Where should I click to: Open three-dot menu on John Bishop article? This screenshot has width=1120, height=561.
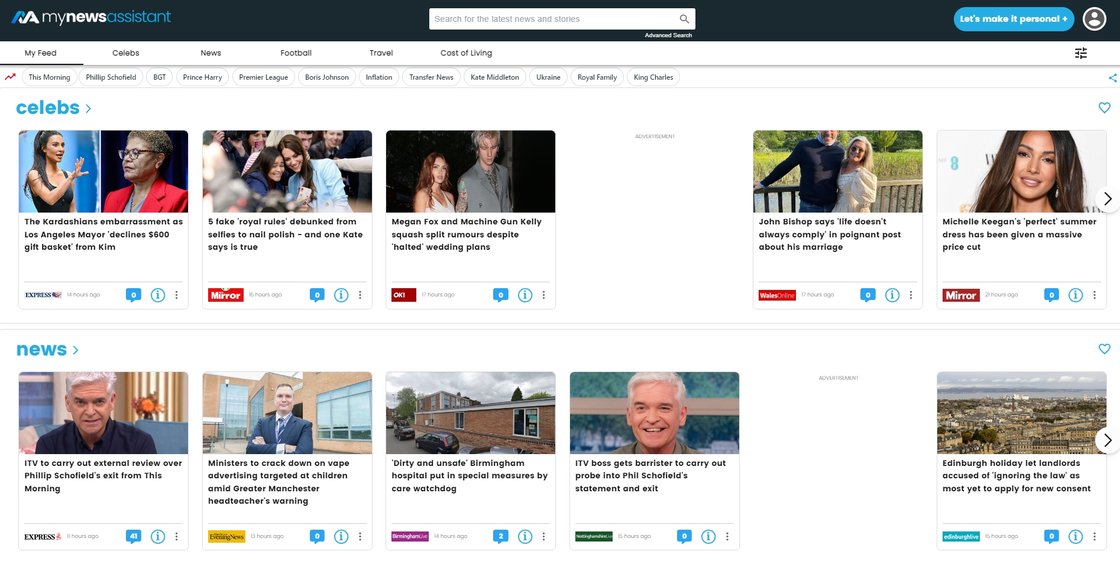pyautogui.click(x=911, y=295)
